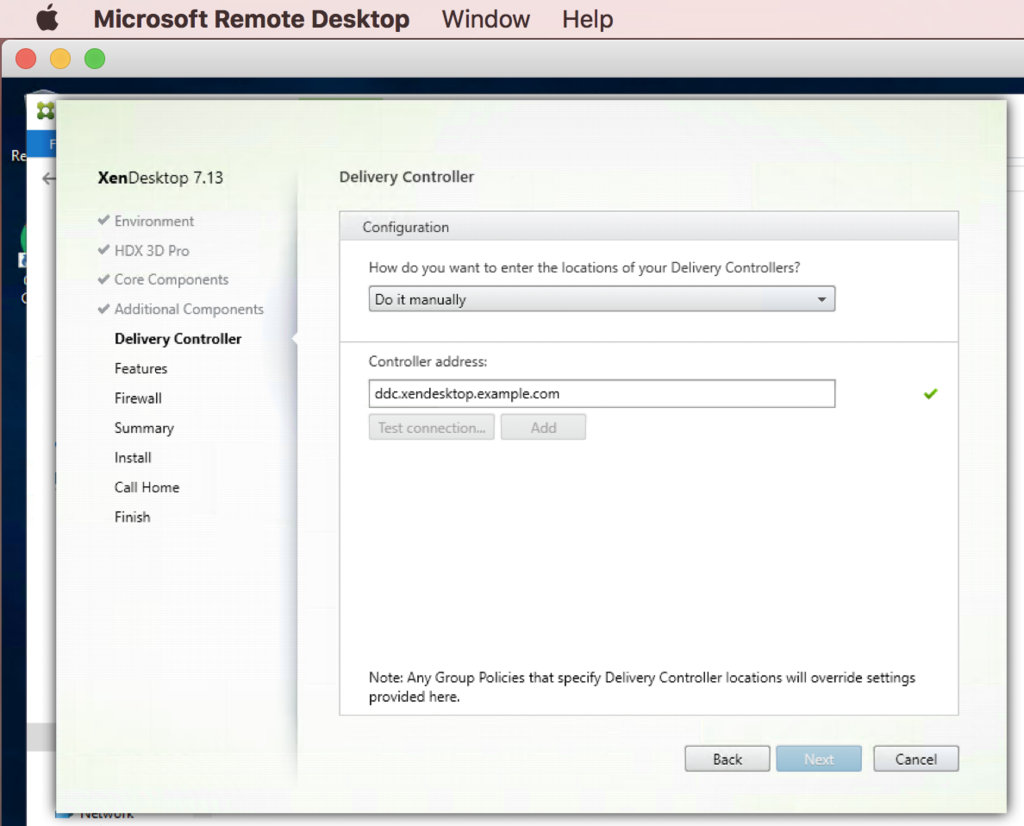1024x826 pixels.
Task: Open the Delivery Controller location dropdown
Action: (x=601, y=299)
